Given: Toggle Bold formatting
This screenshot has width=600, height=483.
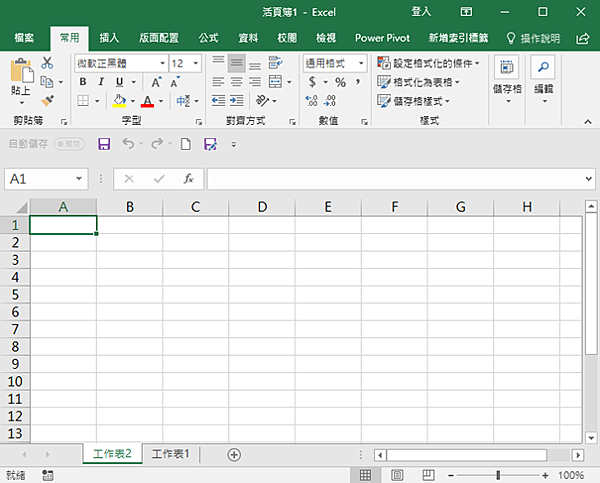Looking at the screenshot, I should coord(83,82).
